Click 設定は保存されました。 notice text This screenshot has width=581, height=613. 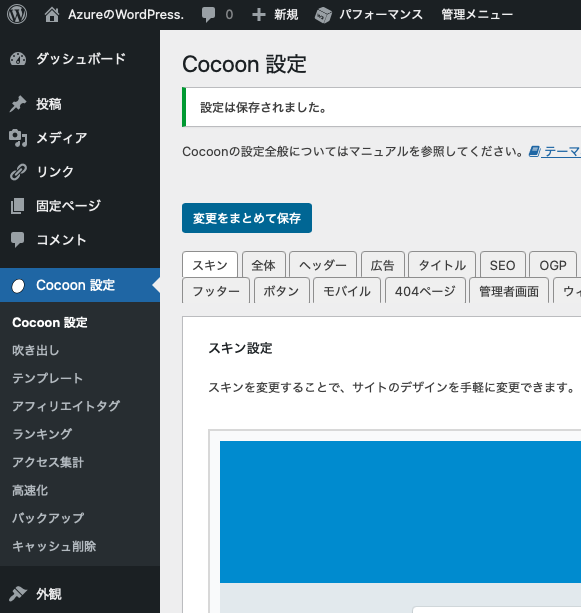(263, 107)
